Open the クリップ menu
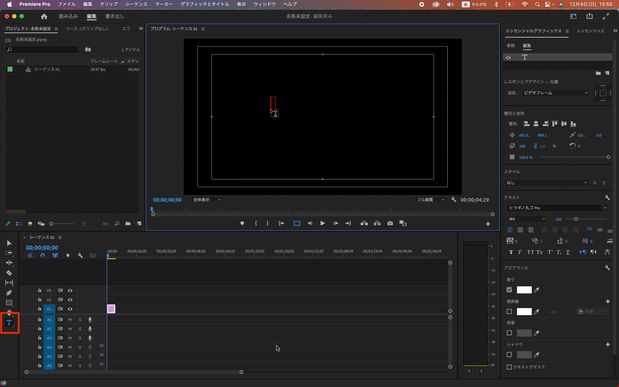 tap(109, 4)
